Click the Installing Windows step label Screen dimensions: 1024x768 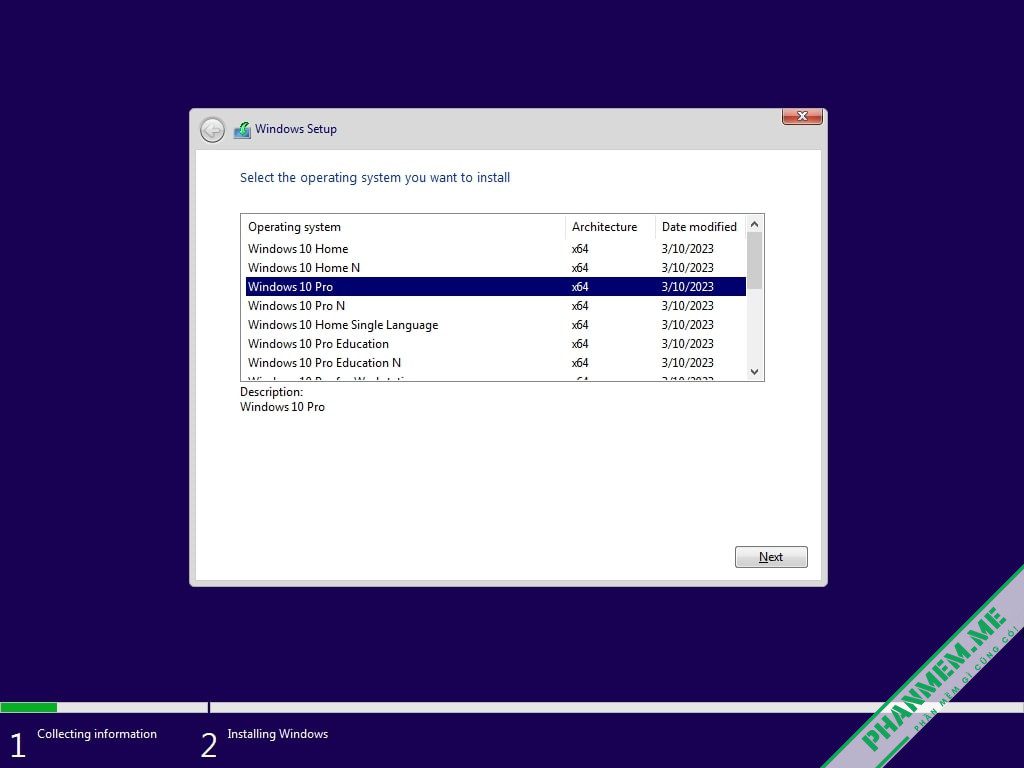pos(278,734)
